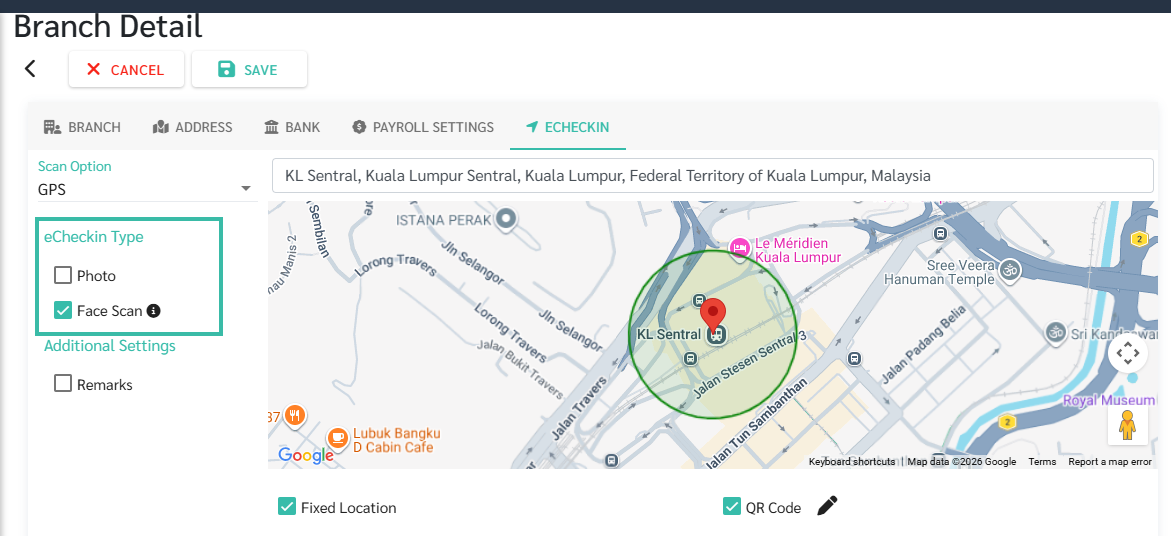Viewport: 1171px width, 536px height.
Task: Open the map Terms link
Action: click(x=1042, y=462)
